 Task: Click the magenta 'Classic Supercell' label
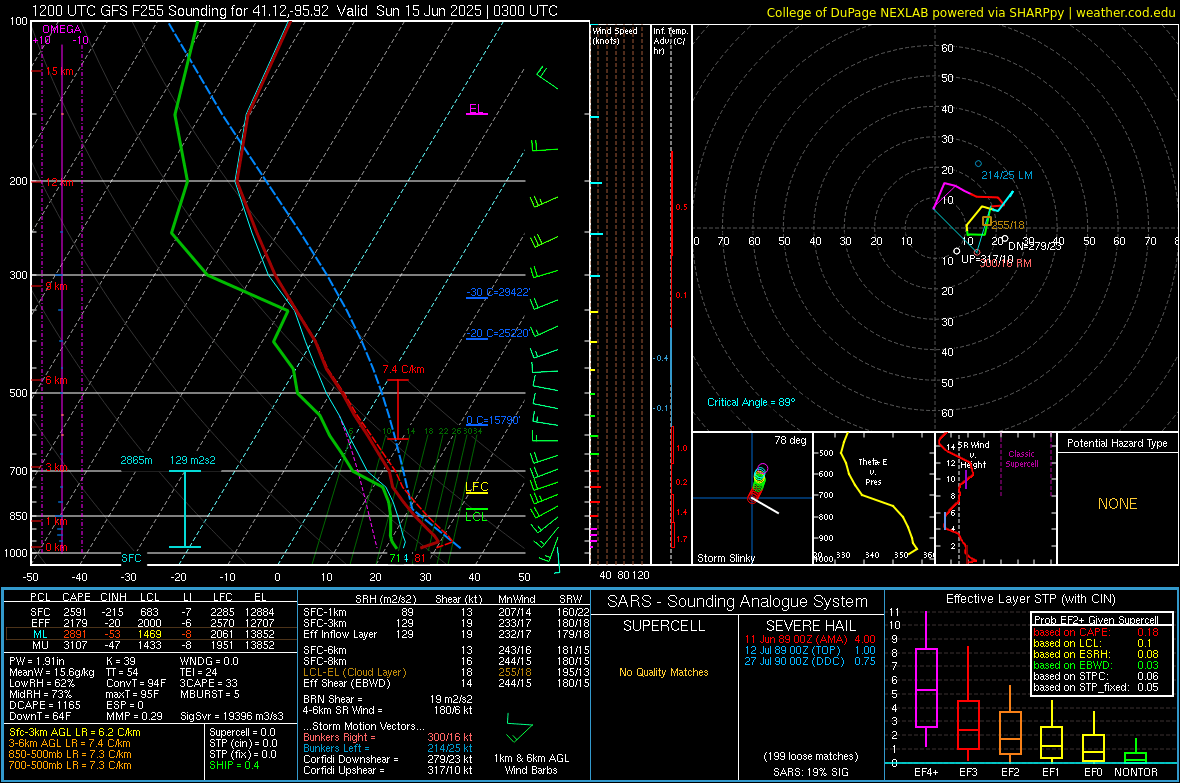coord(1022,459)
